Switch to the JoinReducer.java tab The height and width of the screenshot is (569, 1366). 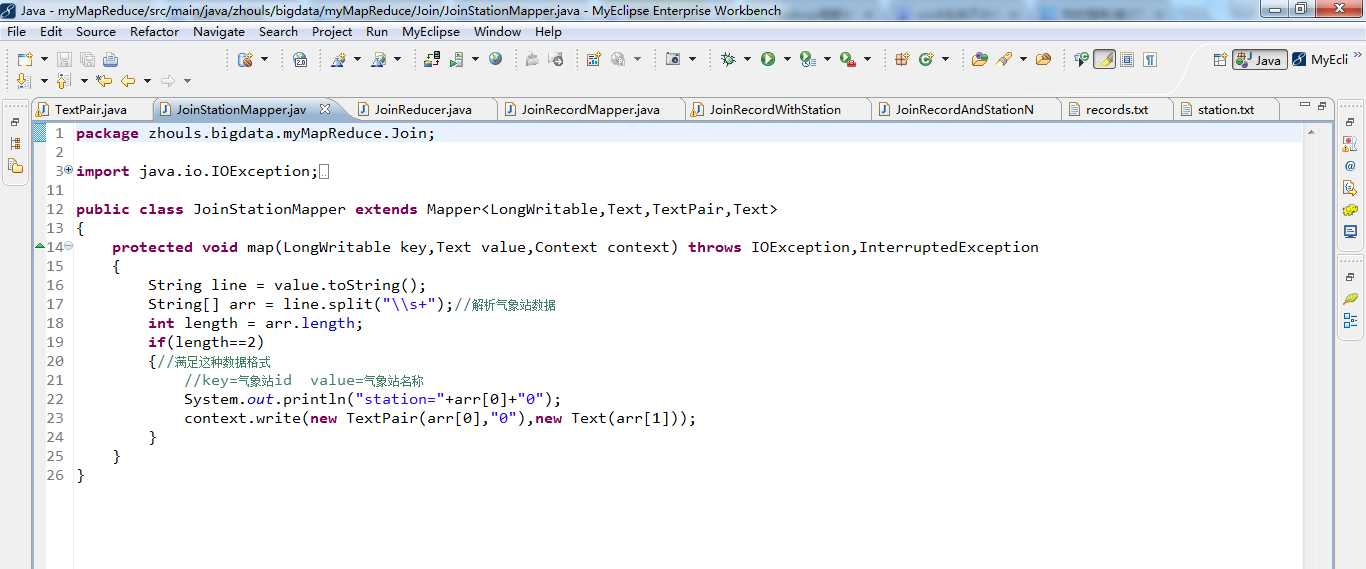423,109
